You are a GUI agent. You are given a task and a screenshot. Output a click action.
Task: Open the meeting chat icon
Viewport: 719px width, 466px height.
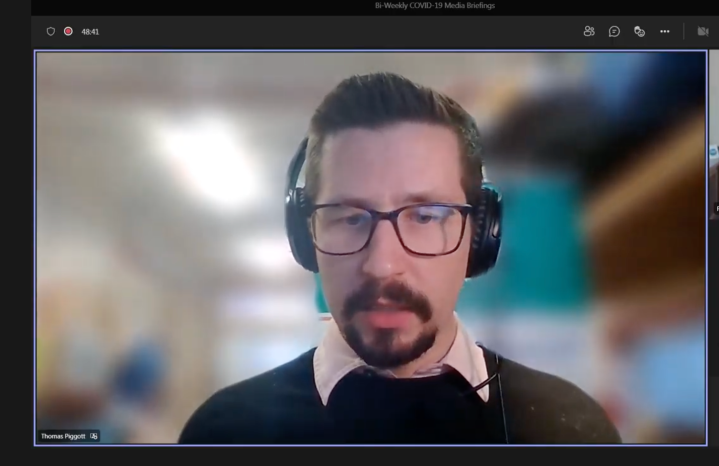[614, 31]
